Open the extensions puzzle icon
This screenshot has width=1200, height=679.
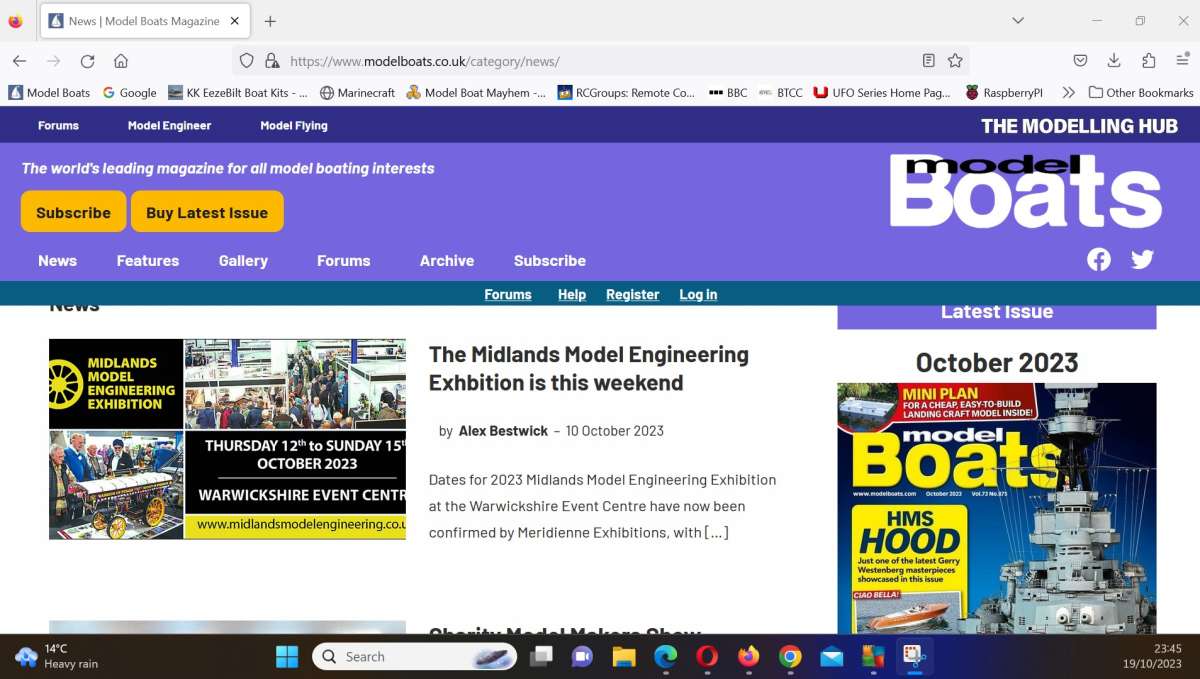pos(1148,61)
